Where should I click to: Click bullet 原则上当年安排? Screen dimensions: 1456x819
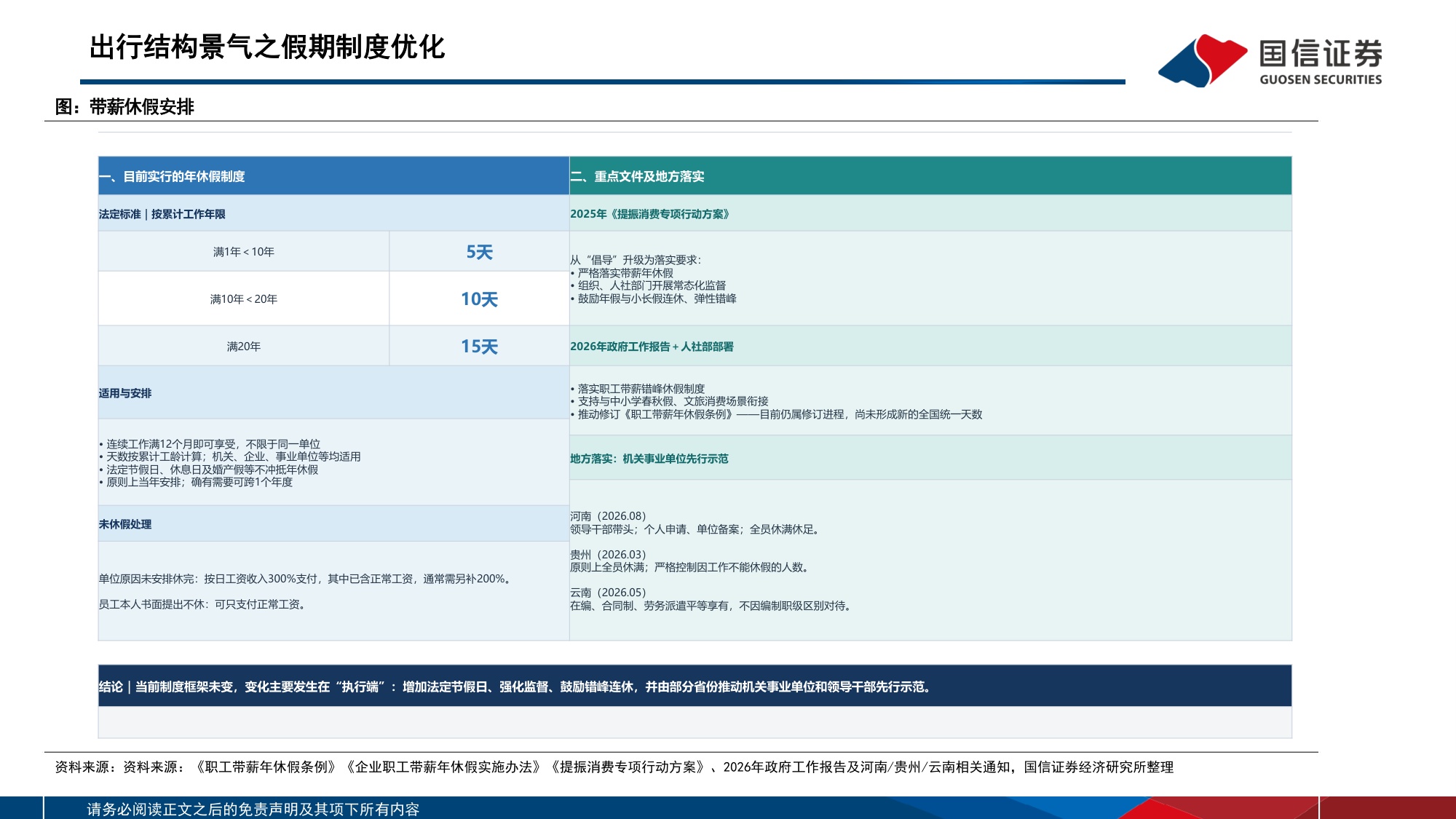coord(196,482)
